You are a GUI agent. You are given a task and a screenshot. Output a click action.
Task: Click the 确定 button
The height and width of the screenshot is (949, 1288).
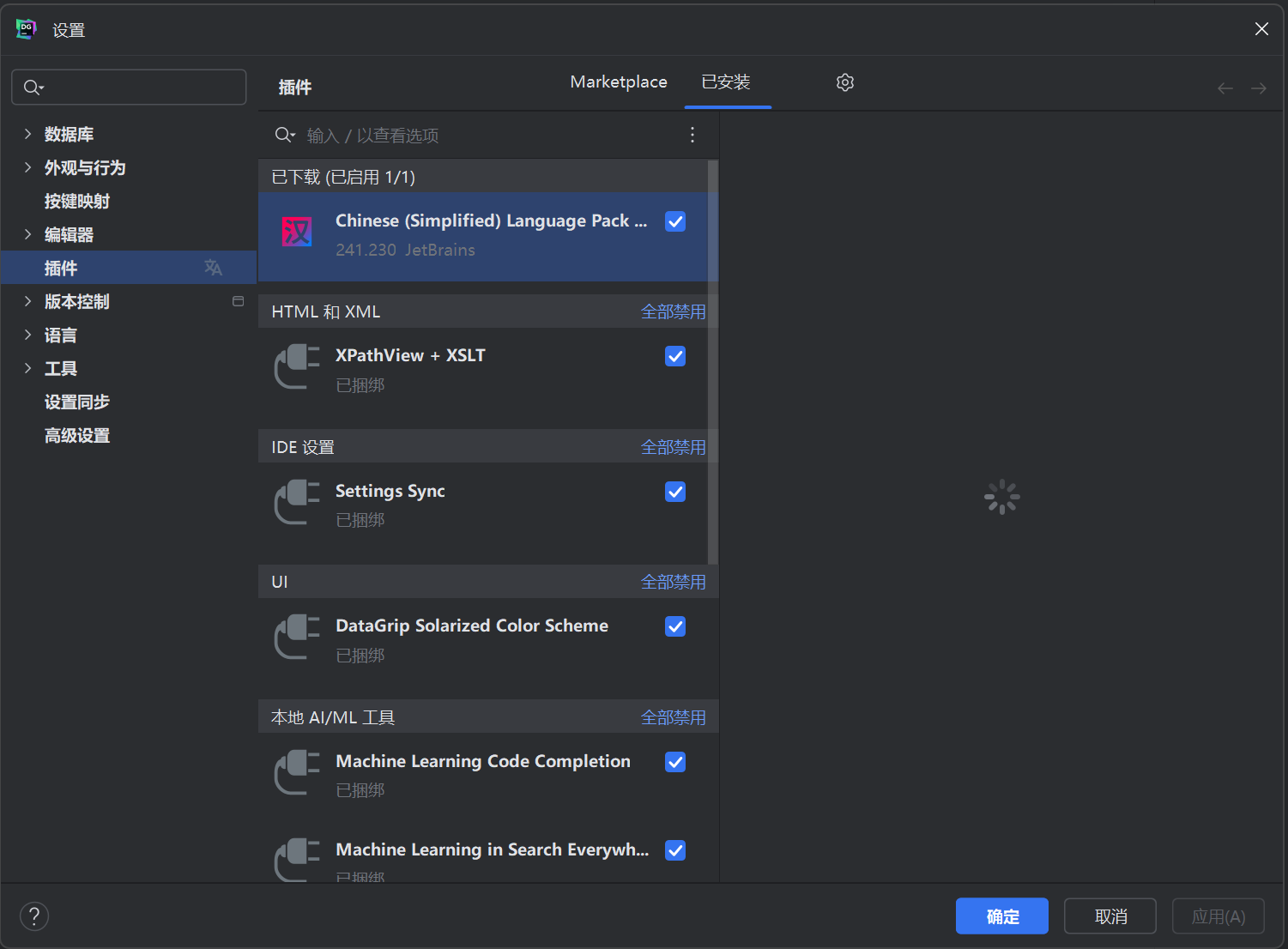click(x=1001, y=916)
